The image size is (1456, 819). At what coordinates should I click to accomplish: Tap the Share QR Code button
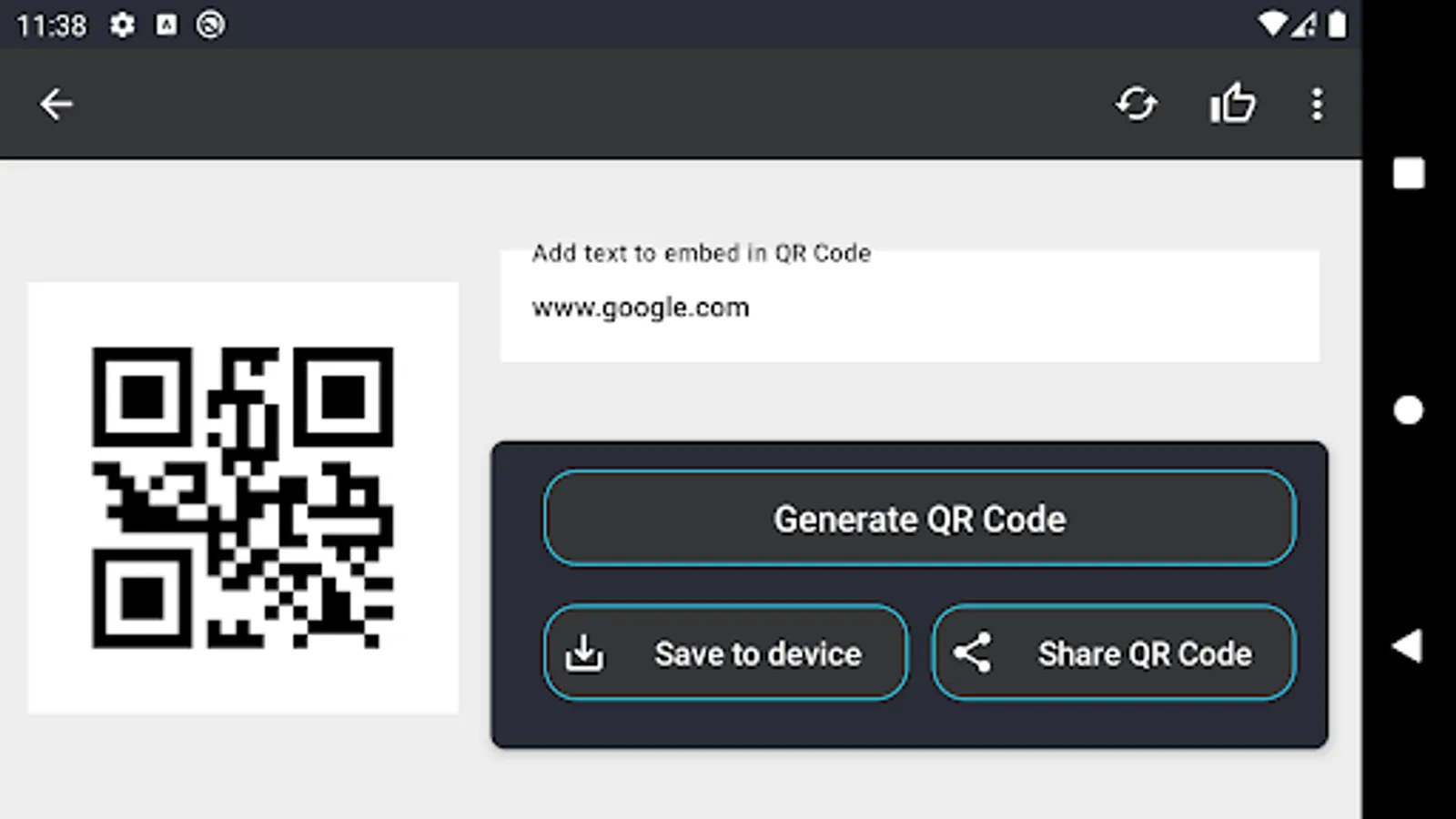(x=1114, y=653)
